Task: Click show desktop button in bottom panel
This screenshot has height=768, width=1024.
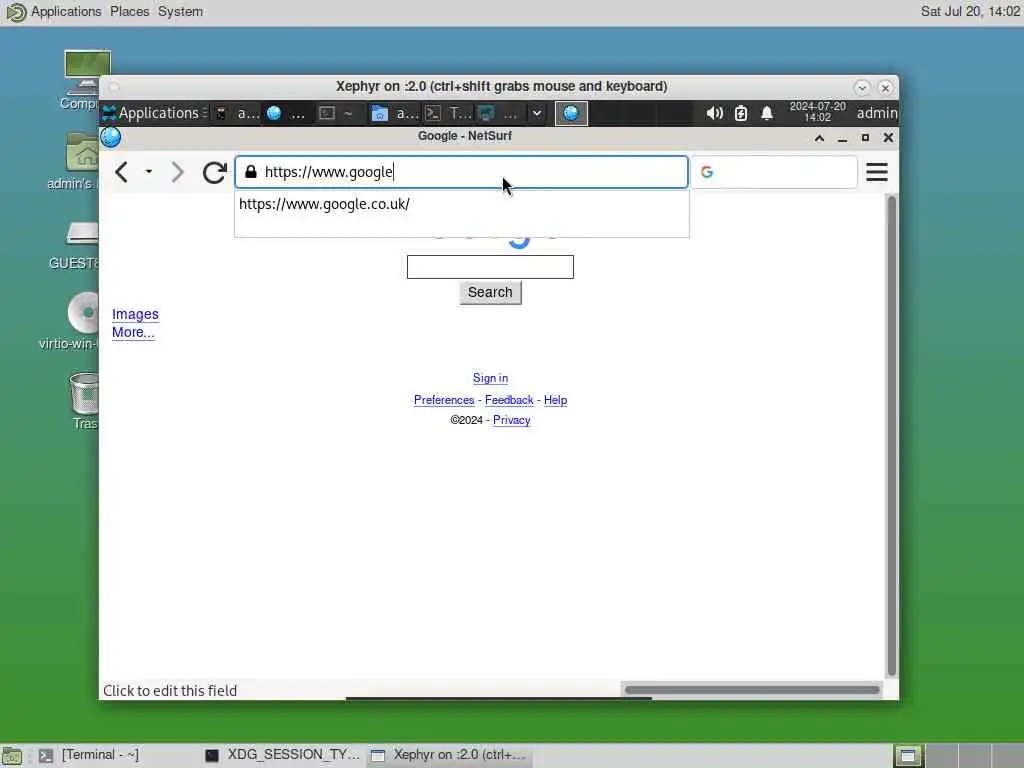Action: tap(12, 756)
